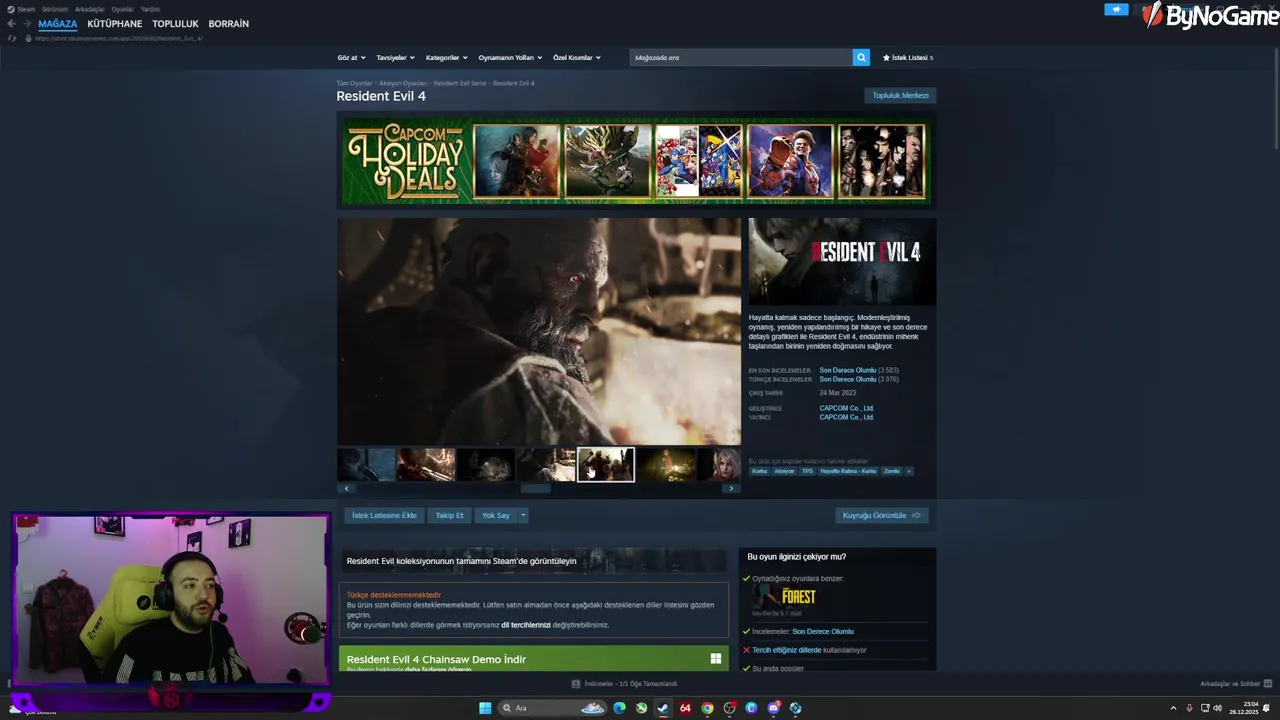Go back with the Steam back arrow
Viewport: 1280px width, 720px height.
point(11,24)
